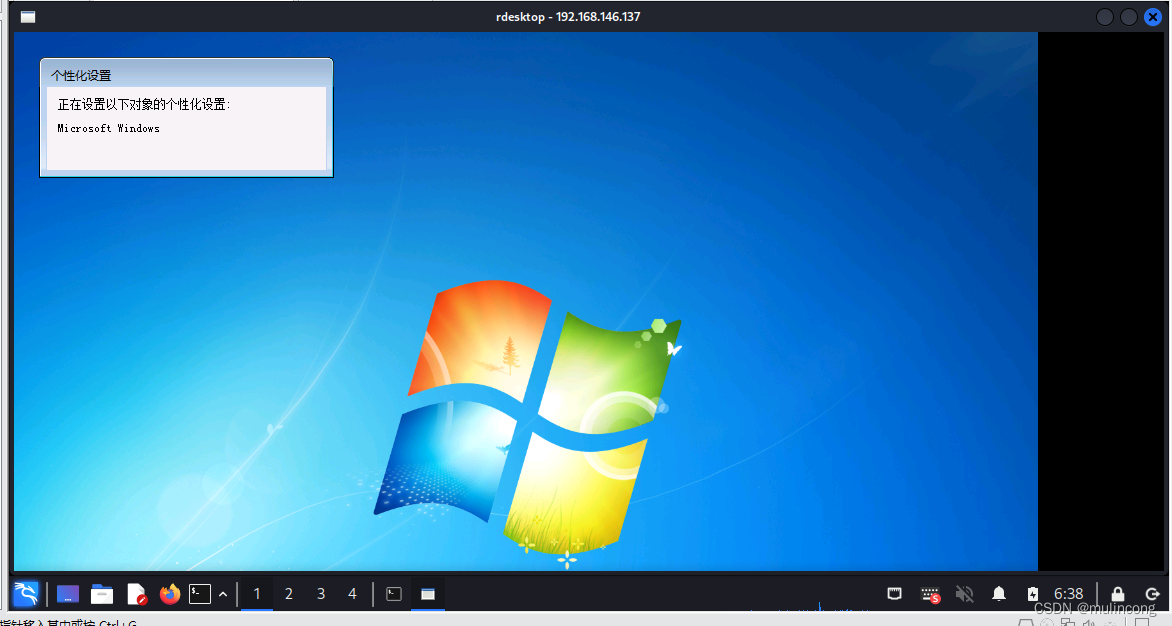
Task: Click the 个性化设置 dialog title
Action: click(81, 75)
